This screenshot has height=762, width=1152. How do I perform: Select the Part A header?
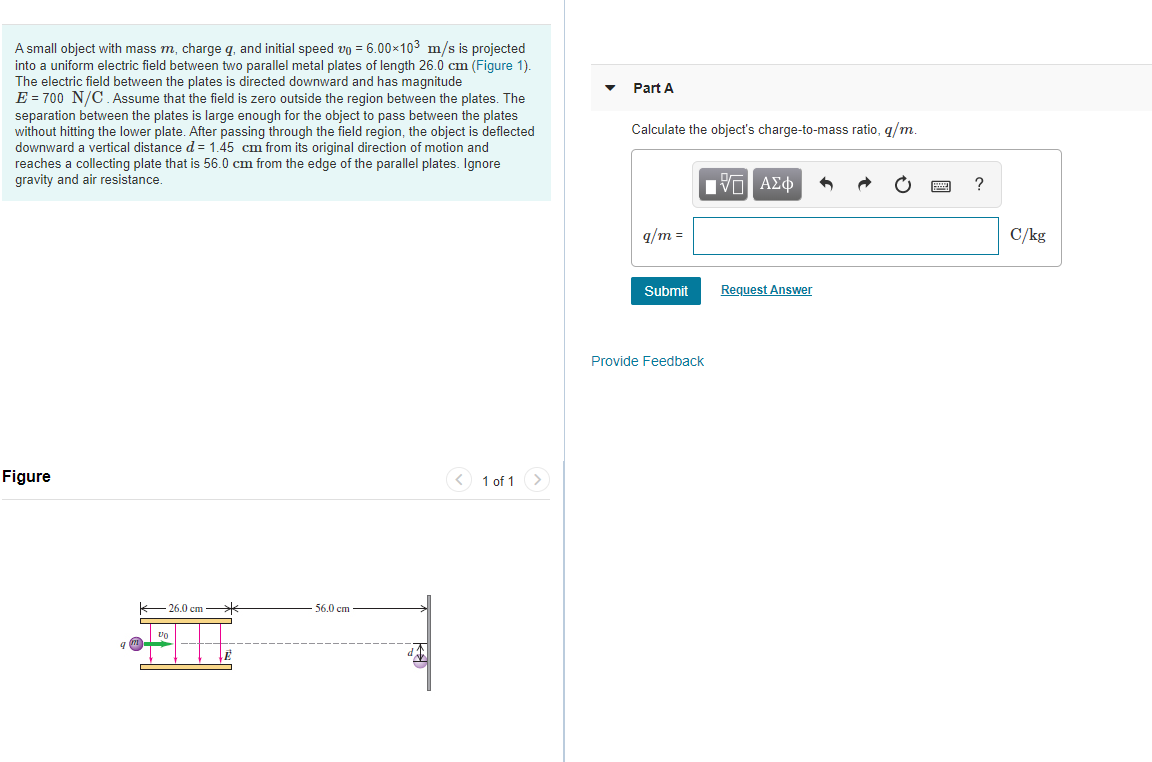[x=653, y=88]
